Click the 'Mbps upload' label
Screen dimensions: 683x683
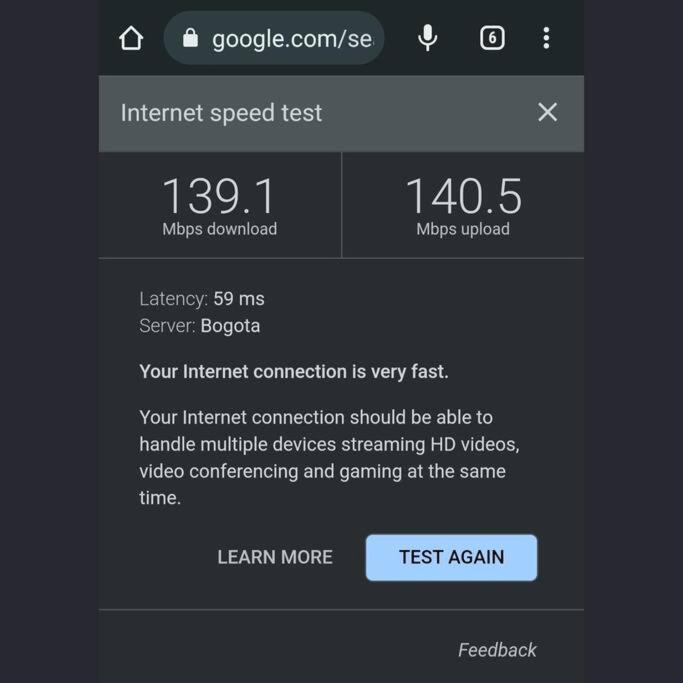tap(463, 229)
